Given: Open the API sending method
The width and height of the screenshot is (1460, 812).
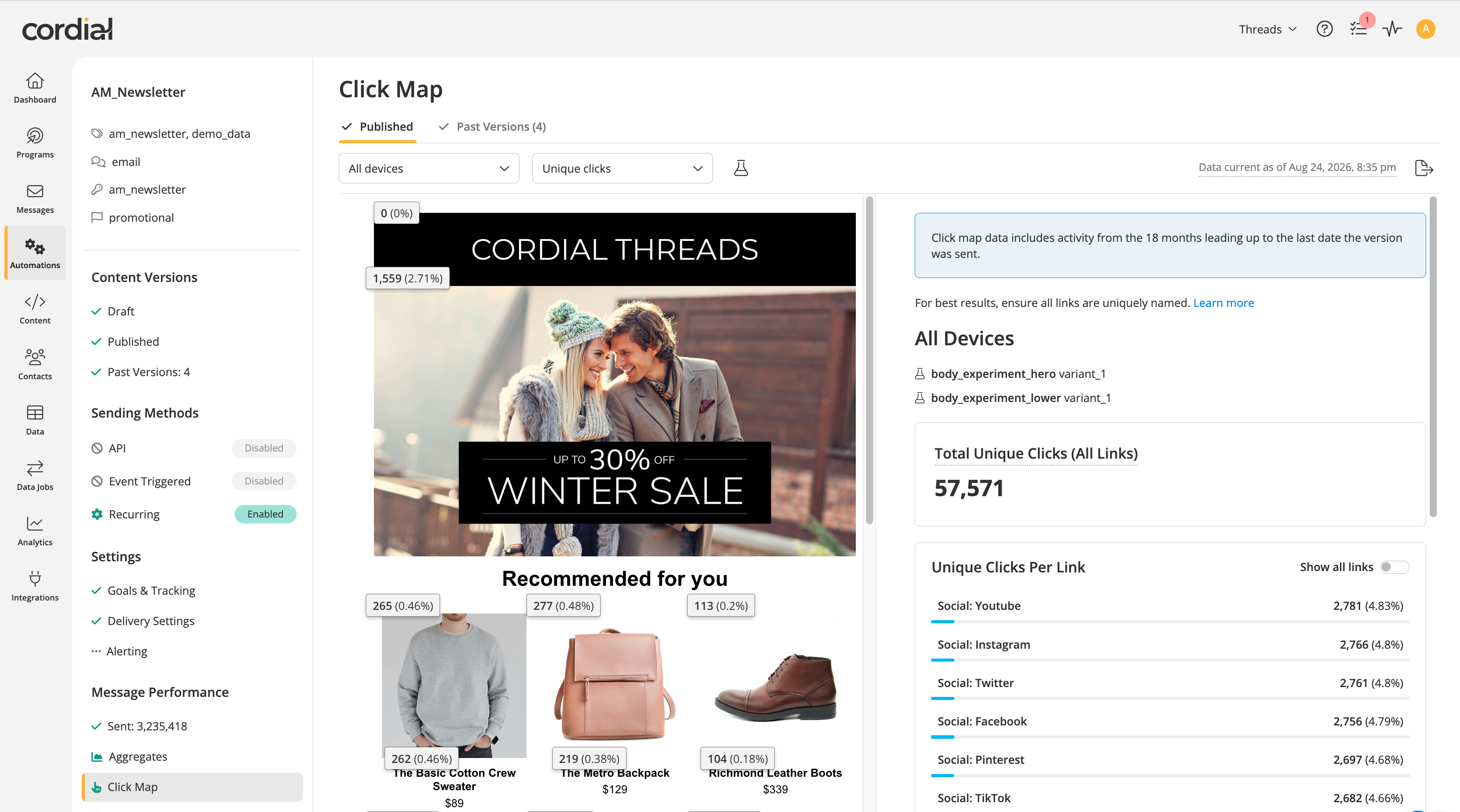Looking at the screenshot, I should coord(117,448).
